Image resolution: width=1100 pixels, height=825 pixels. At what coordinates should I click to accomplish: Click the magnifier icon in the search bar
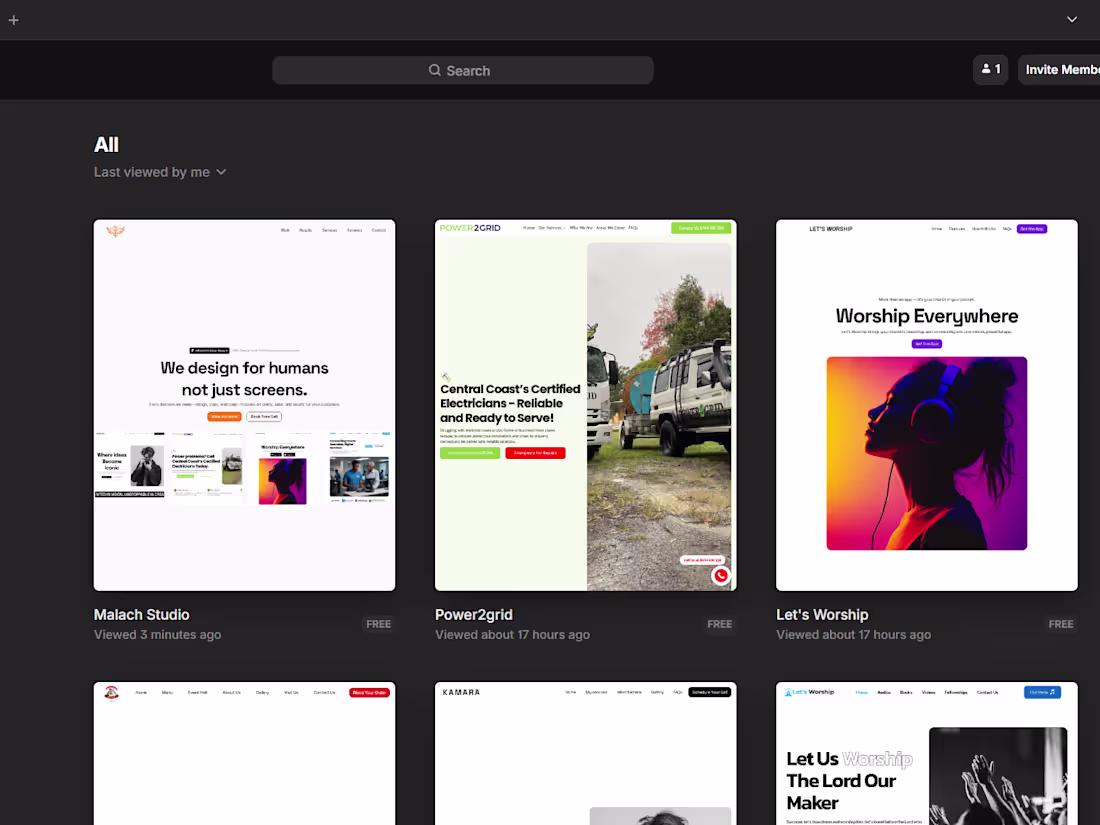(435, 70)
